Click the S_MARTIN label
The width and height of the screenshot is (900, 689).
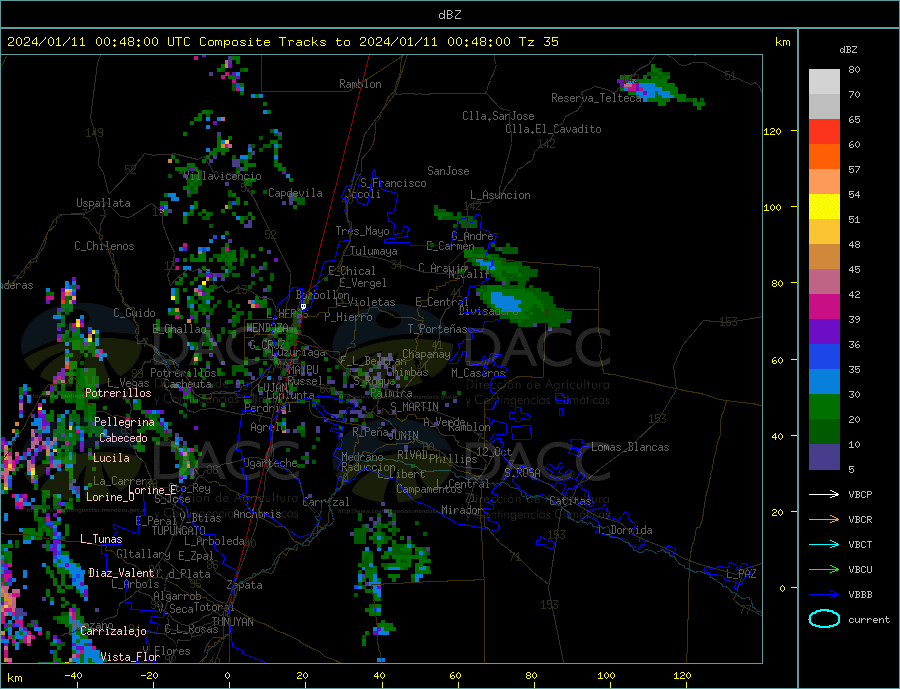(x=414, y=407)
